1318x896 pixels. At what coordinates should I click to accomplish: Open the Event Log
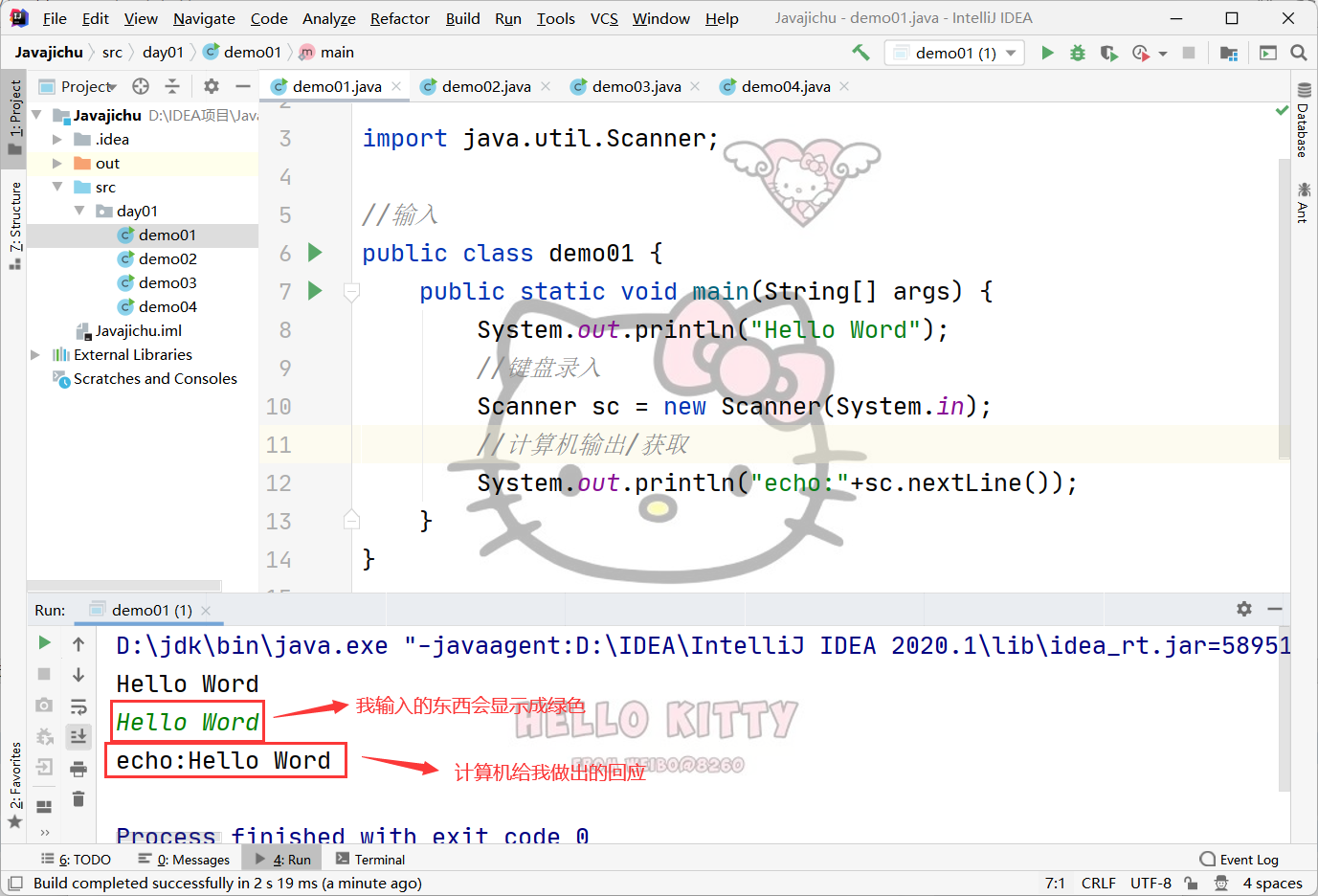pos(1240,860)
